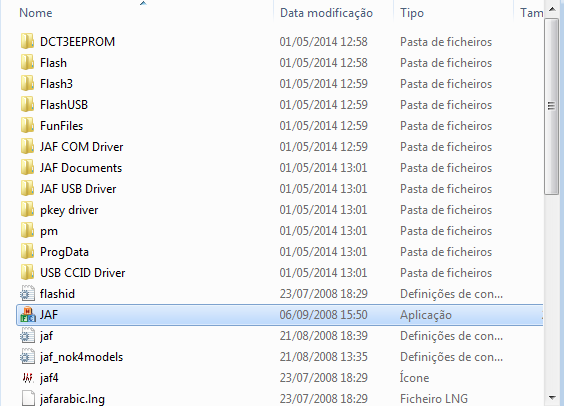Select the Flash3 folder name
564x406 pixels.
[56, 84]
